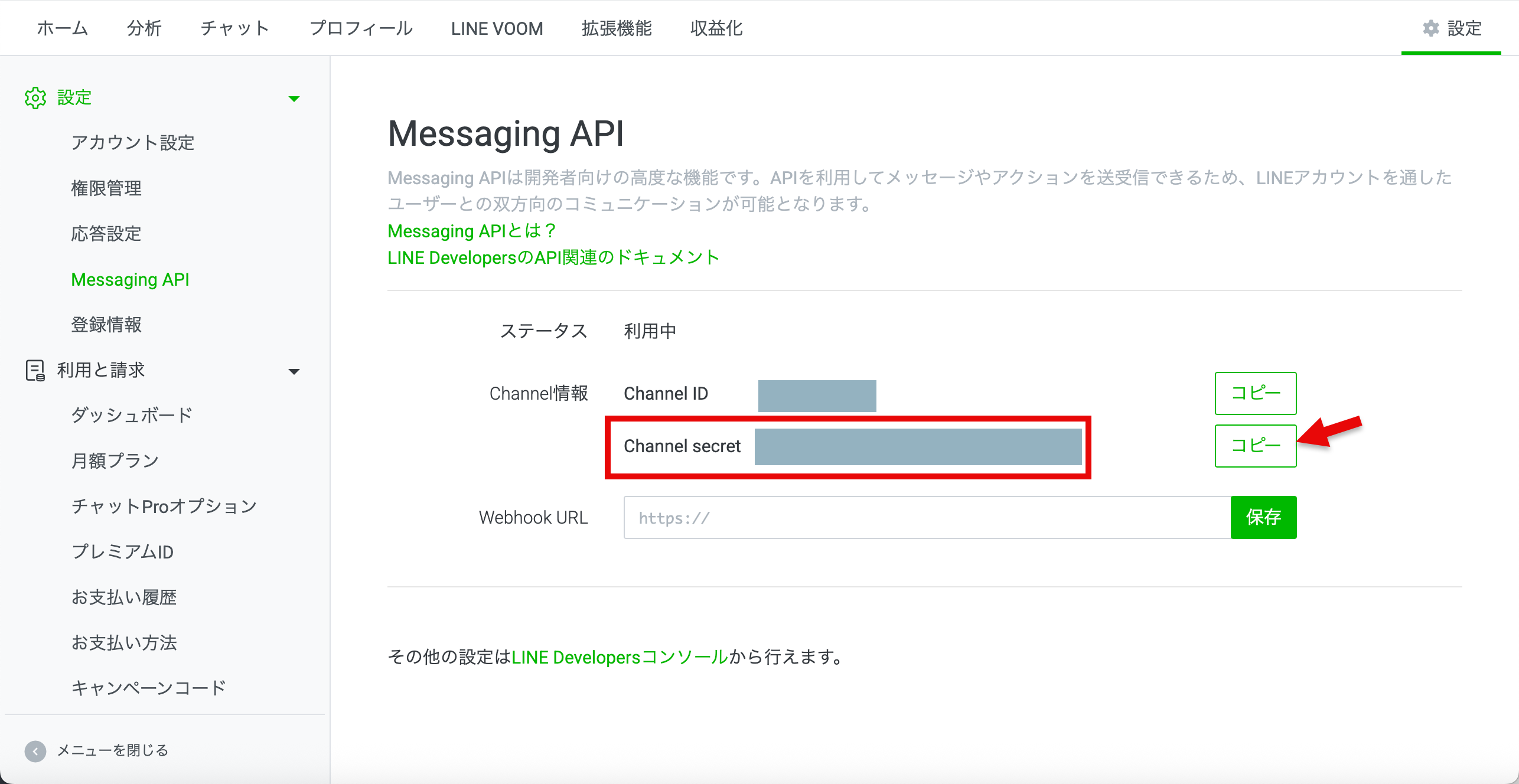The height and width of the screenshot is (784, 1519).
Task: Switch to the ホーム tab
Action: pos(63,28)
